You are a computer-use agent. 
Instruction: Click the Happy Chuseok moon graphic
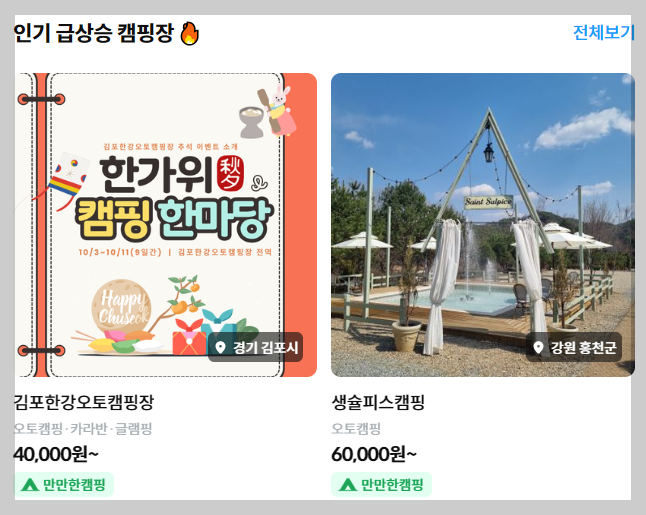[x=121, y=307]
